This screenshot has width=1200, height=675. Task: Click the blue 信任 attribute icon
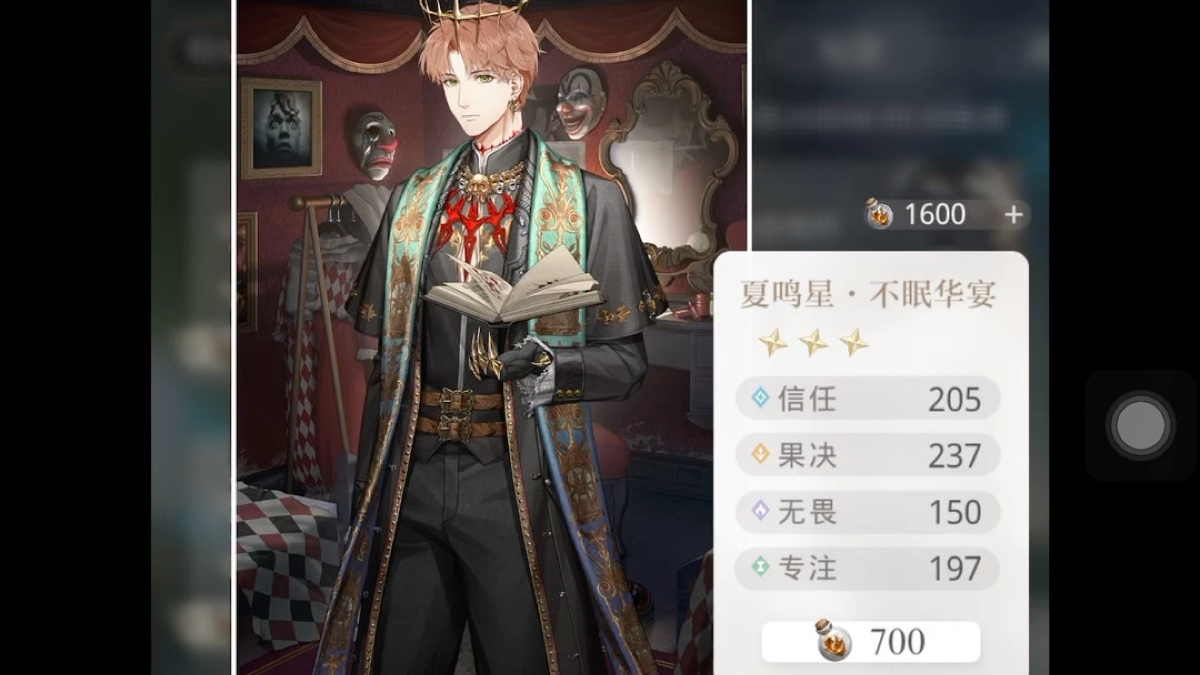(x=761, y=399)
